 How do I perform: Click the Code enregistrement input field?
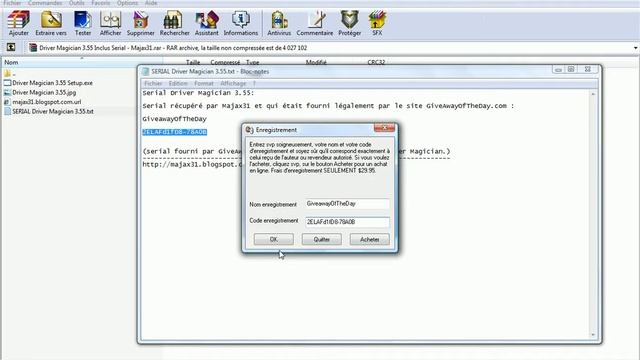point(347,222)
